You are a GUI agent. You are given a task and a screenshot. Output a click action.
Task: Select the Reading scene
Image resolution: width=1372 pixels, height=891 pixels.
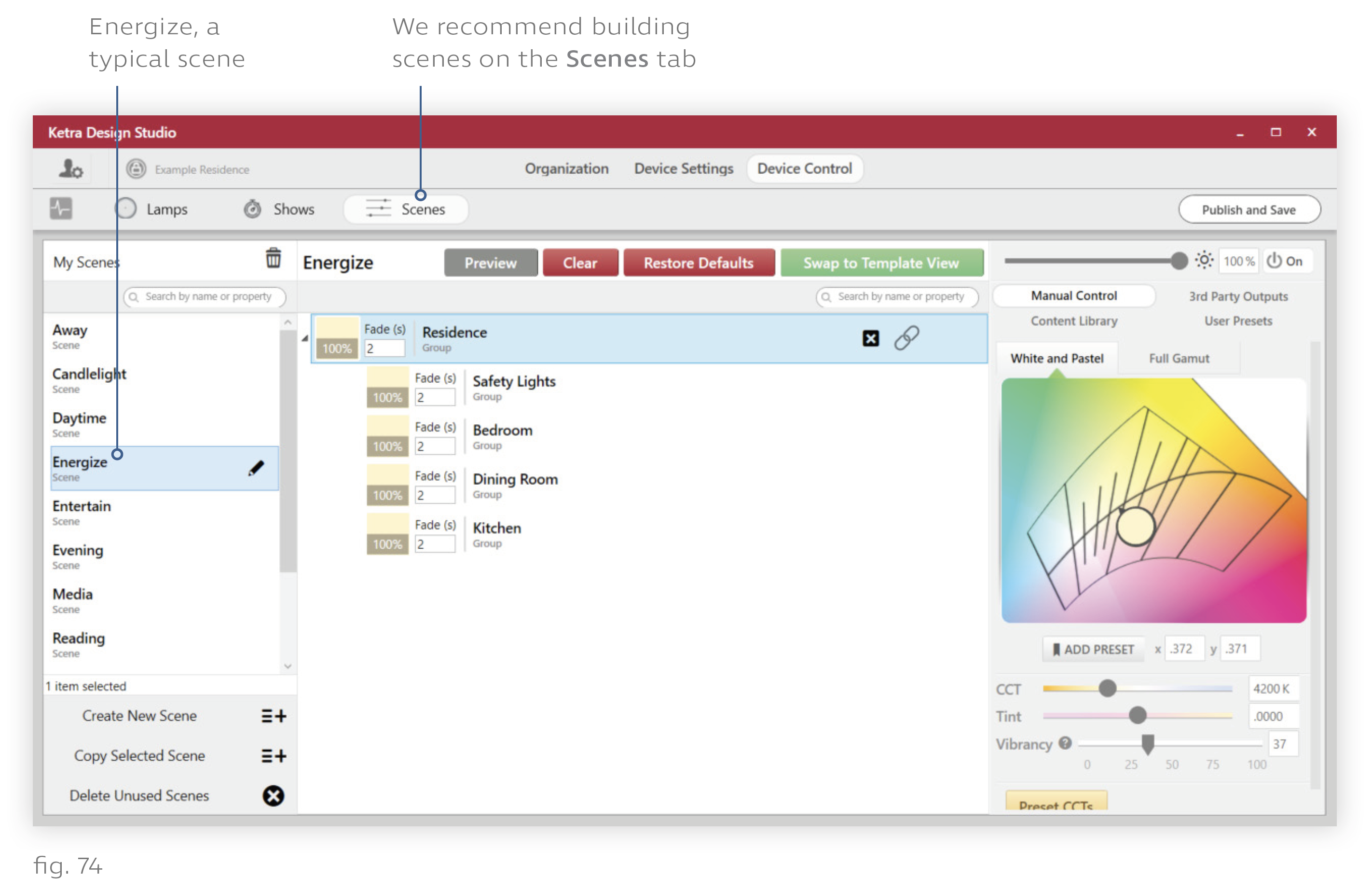point(165,645)
